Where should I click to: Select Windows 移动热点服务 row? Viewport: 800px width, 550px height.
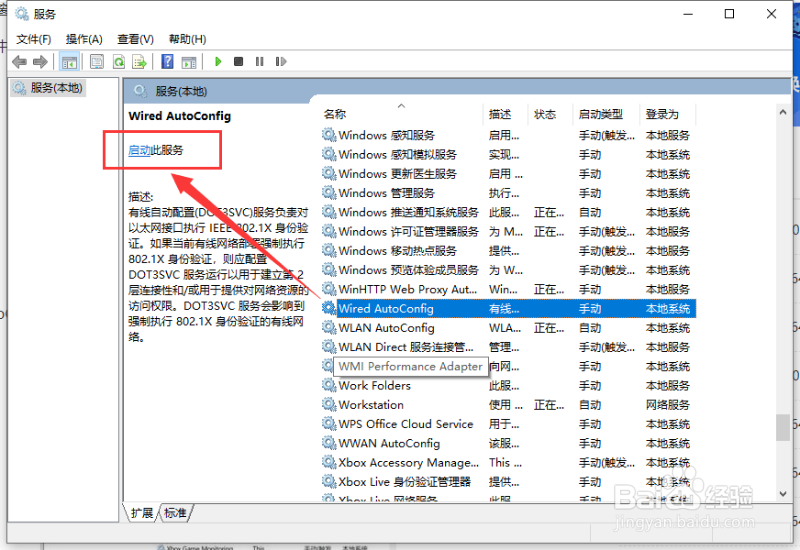[x=508, y=251]
